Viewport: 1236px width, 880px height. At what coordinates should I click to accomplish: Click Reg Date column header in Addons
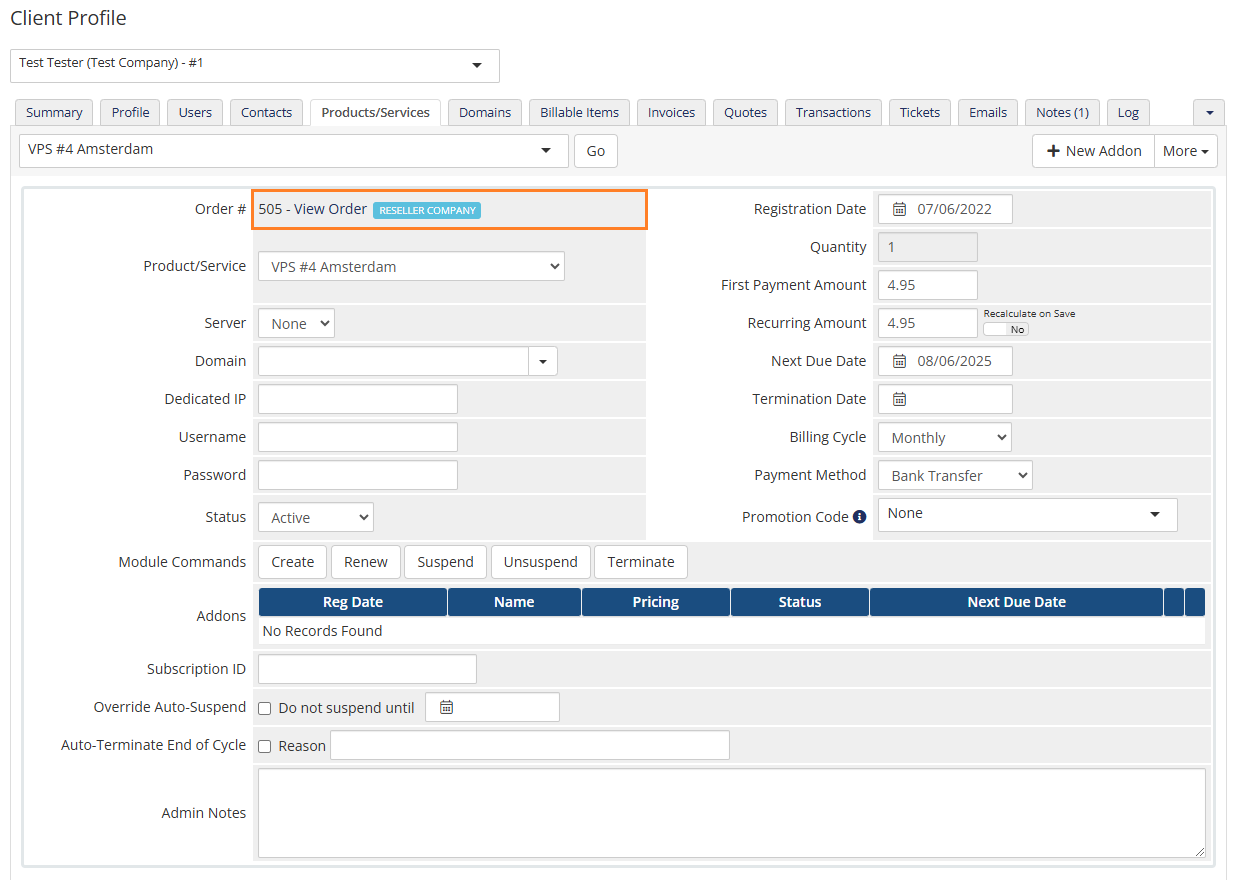tap(353, 602)
